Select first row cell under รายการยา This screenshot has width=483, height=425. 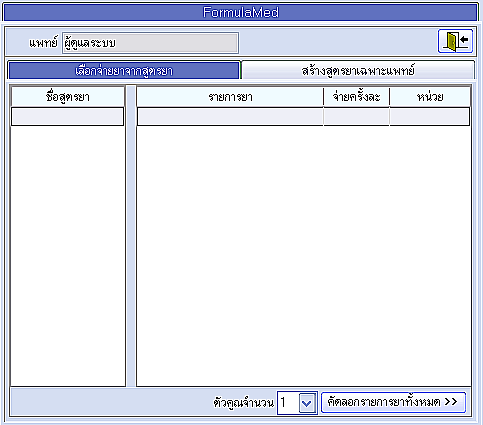point(230,116)
